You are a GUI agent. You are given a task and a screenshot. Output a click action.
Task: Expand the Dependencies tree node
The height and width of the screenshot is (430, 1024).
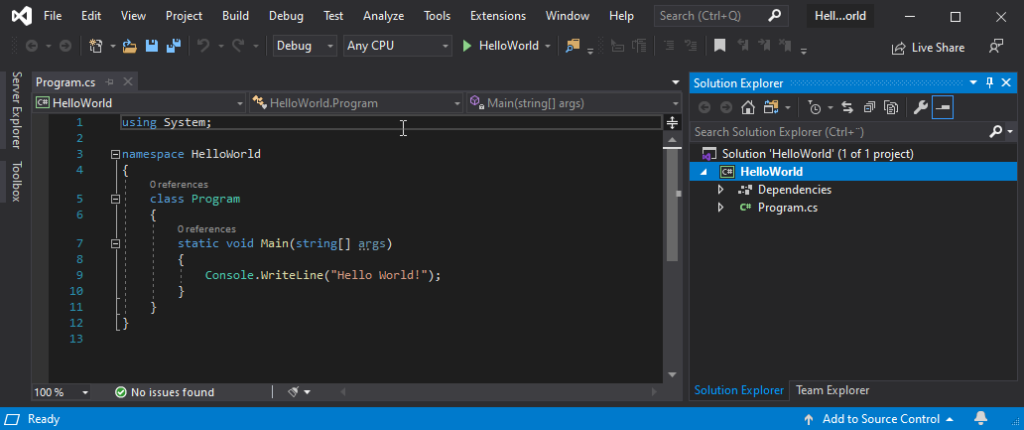(x=720, y=190)
